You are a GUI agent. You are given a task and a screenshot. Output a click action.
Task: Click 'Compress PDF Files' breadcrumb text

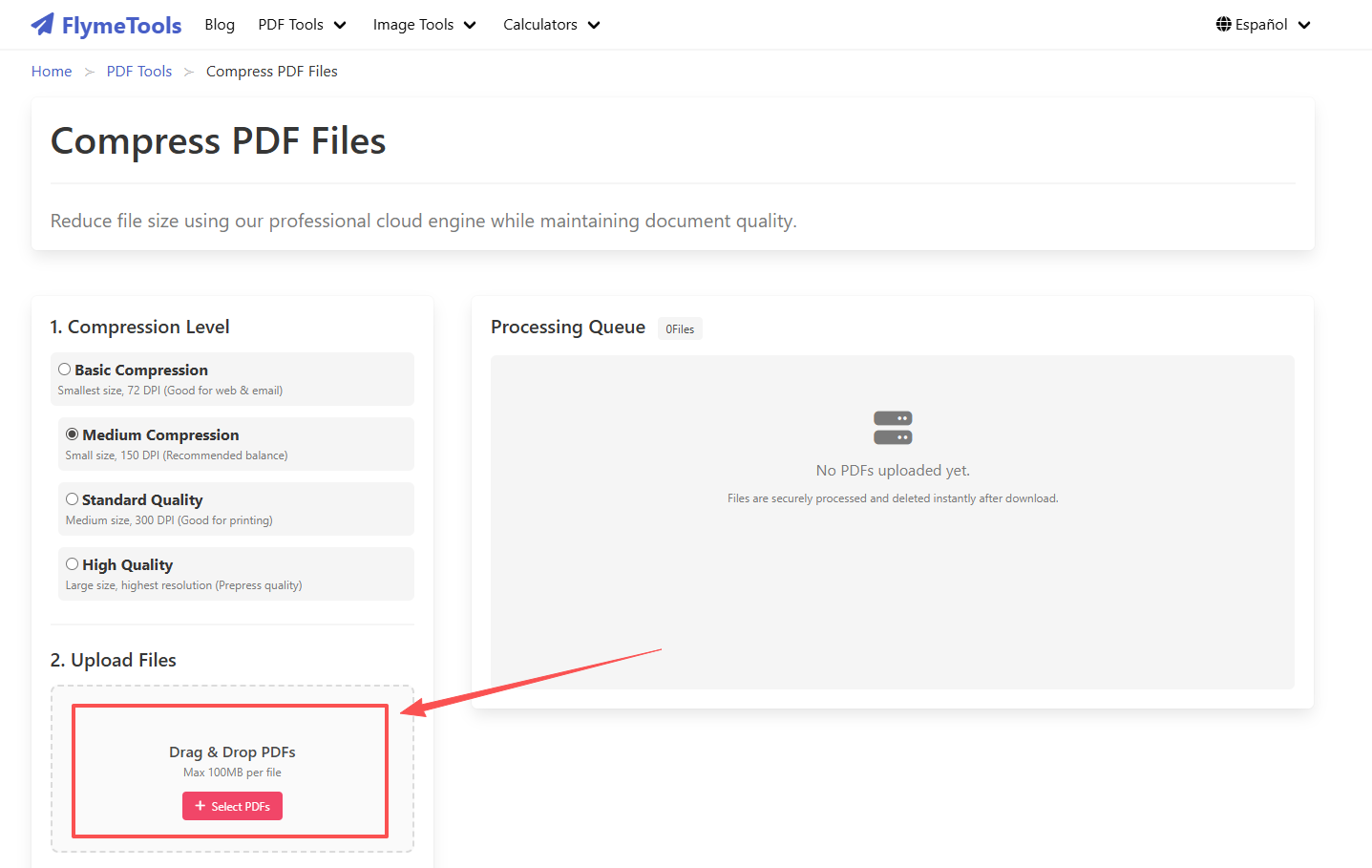272,72
